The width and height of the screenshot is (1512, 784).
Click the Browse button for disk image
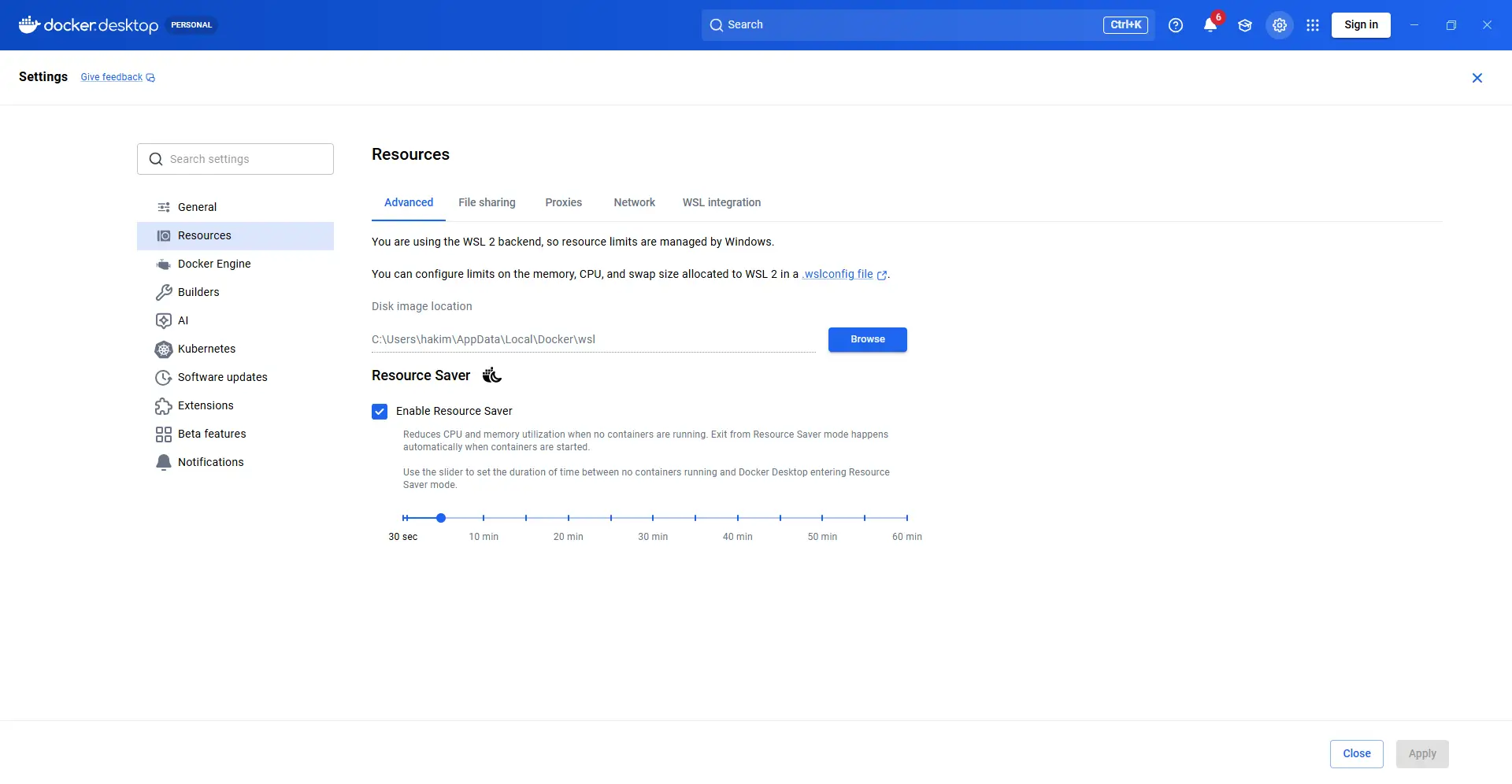[x=868, y=339]
